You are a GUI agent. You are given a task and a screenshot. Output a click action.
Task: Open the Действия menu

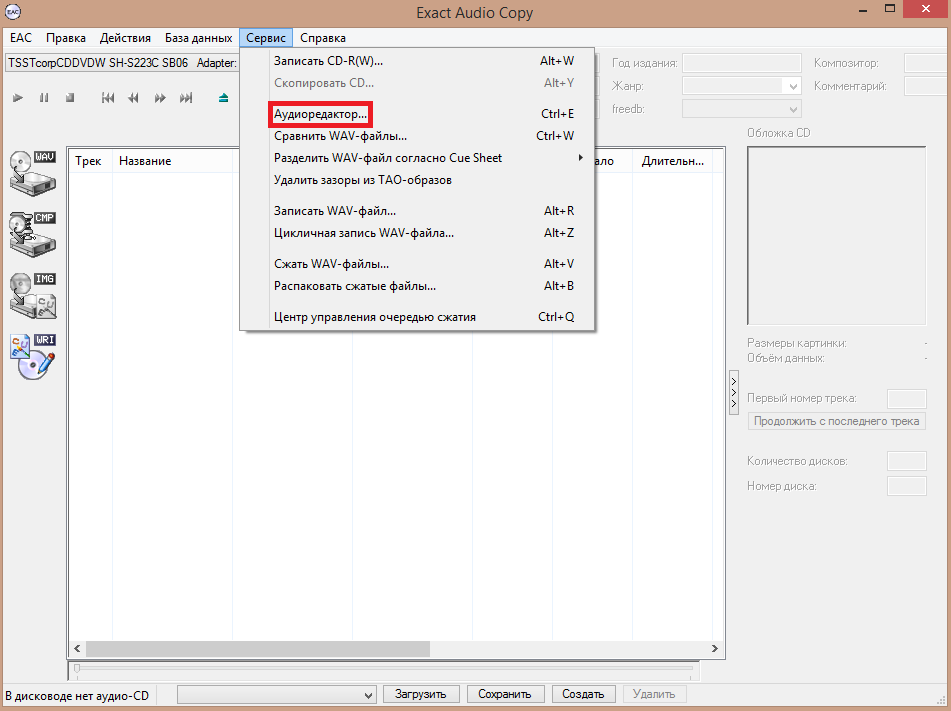[x=125, y=38]
